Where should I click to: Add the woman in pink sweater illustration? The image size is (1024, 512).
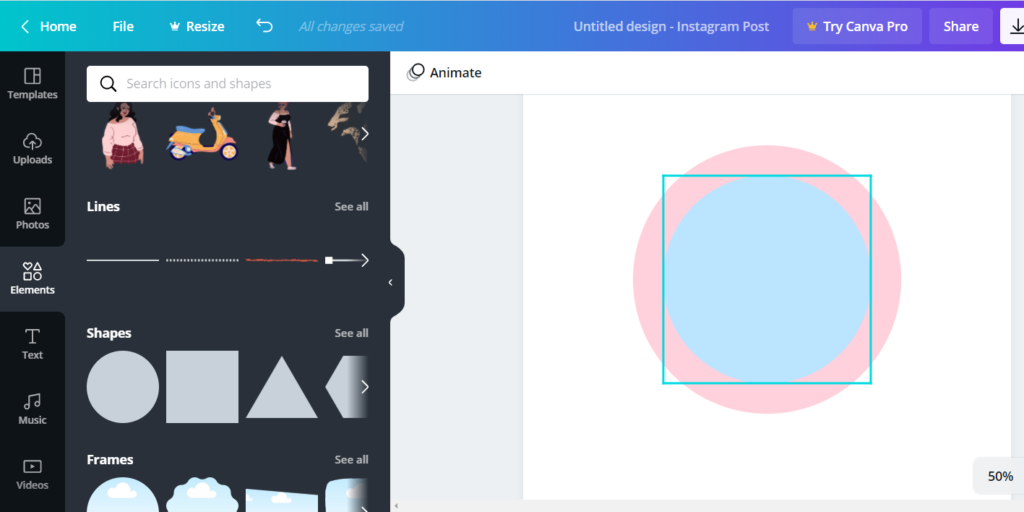[122, 135]
